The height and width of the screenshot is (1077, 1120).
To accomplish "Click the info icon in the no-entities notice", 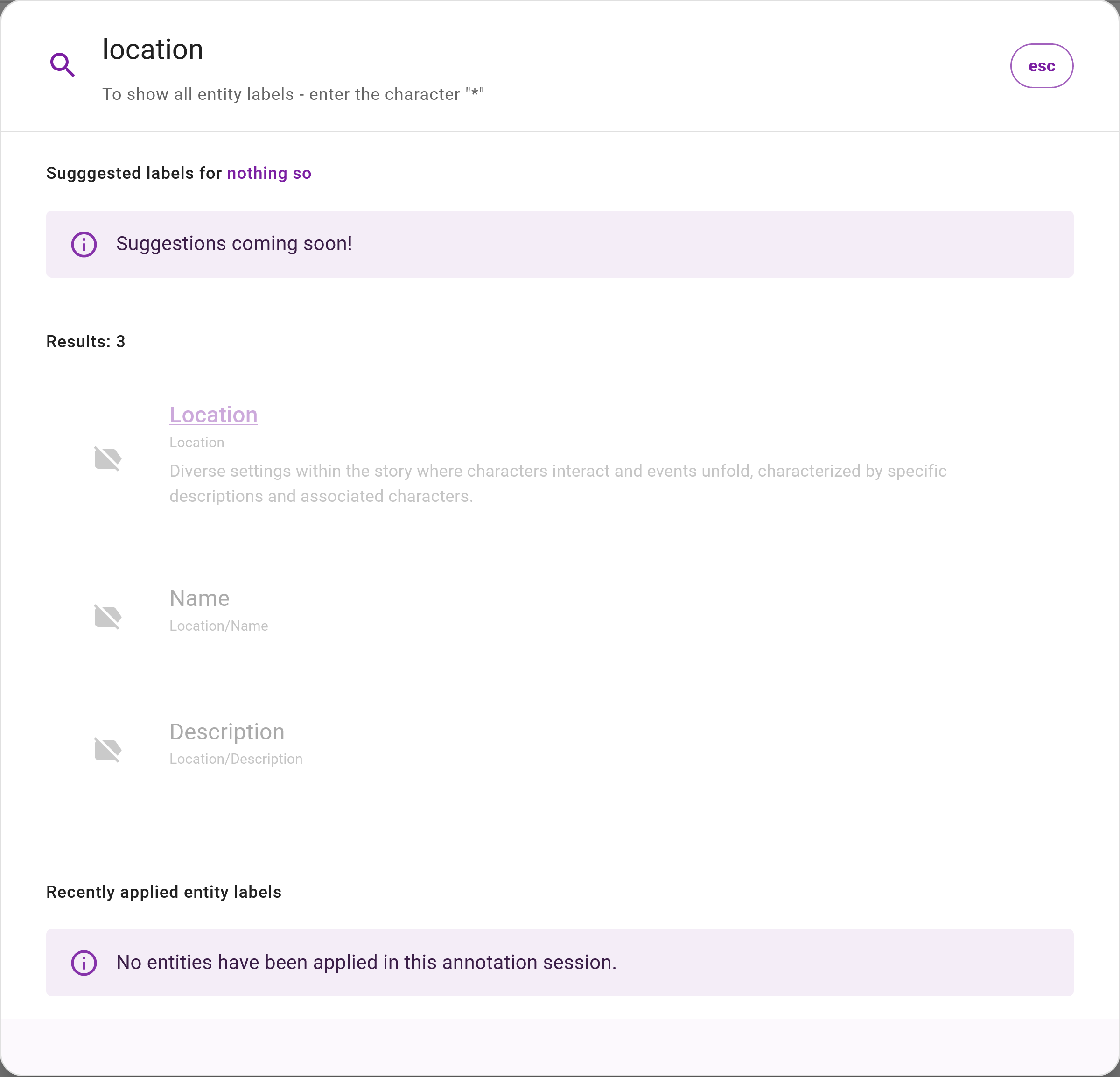I will 84,963.
